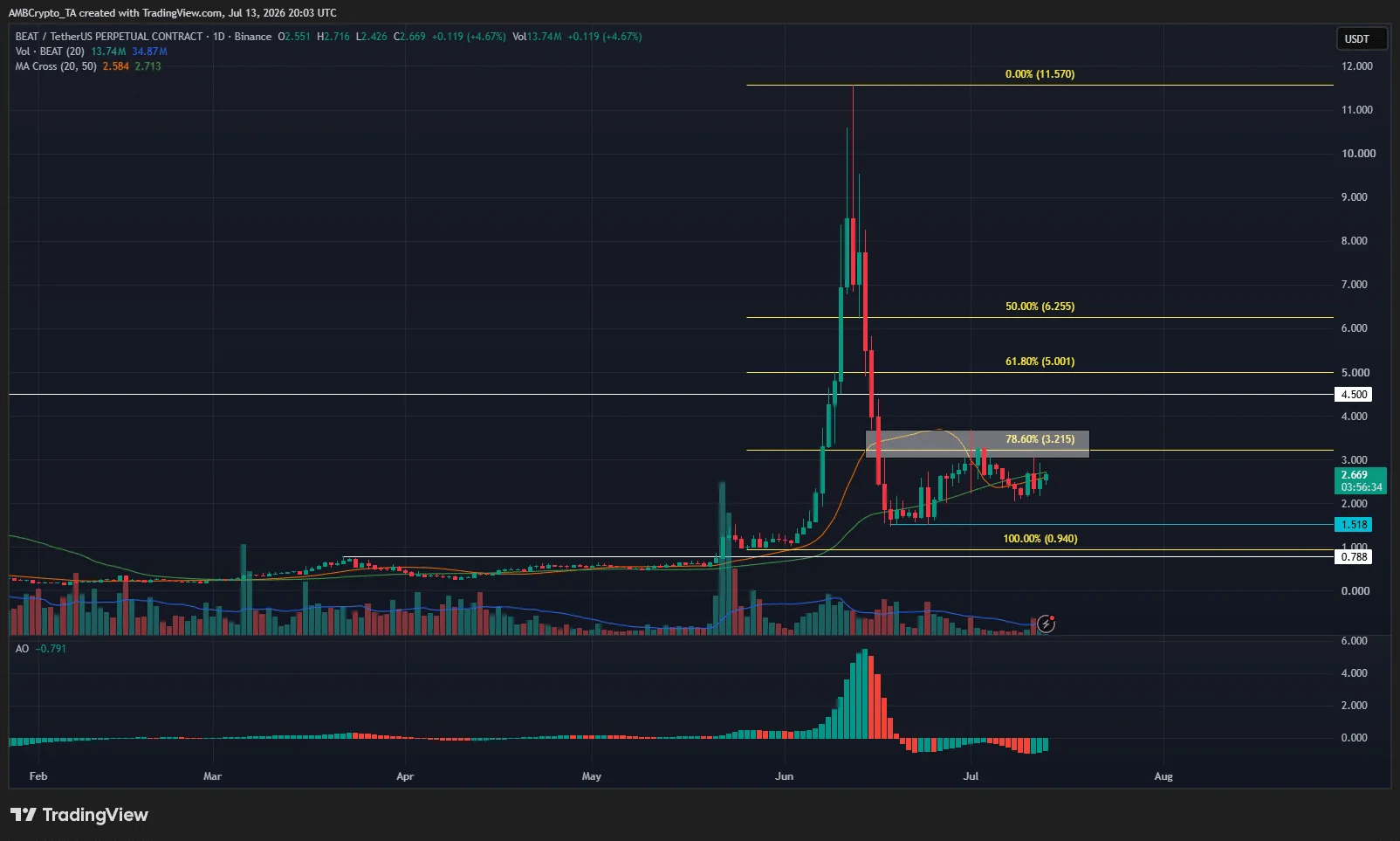The image size is (1400, 841).
Task: Click the BEAT / TetherUS PERPETUAL CONTRACT title
Action: pos(109,37)
